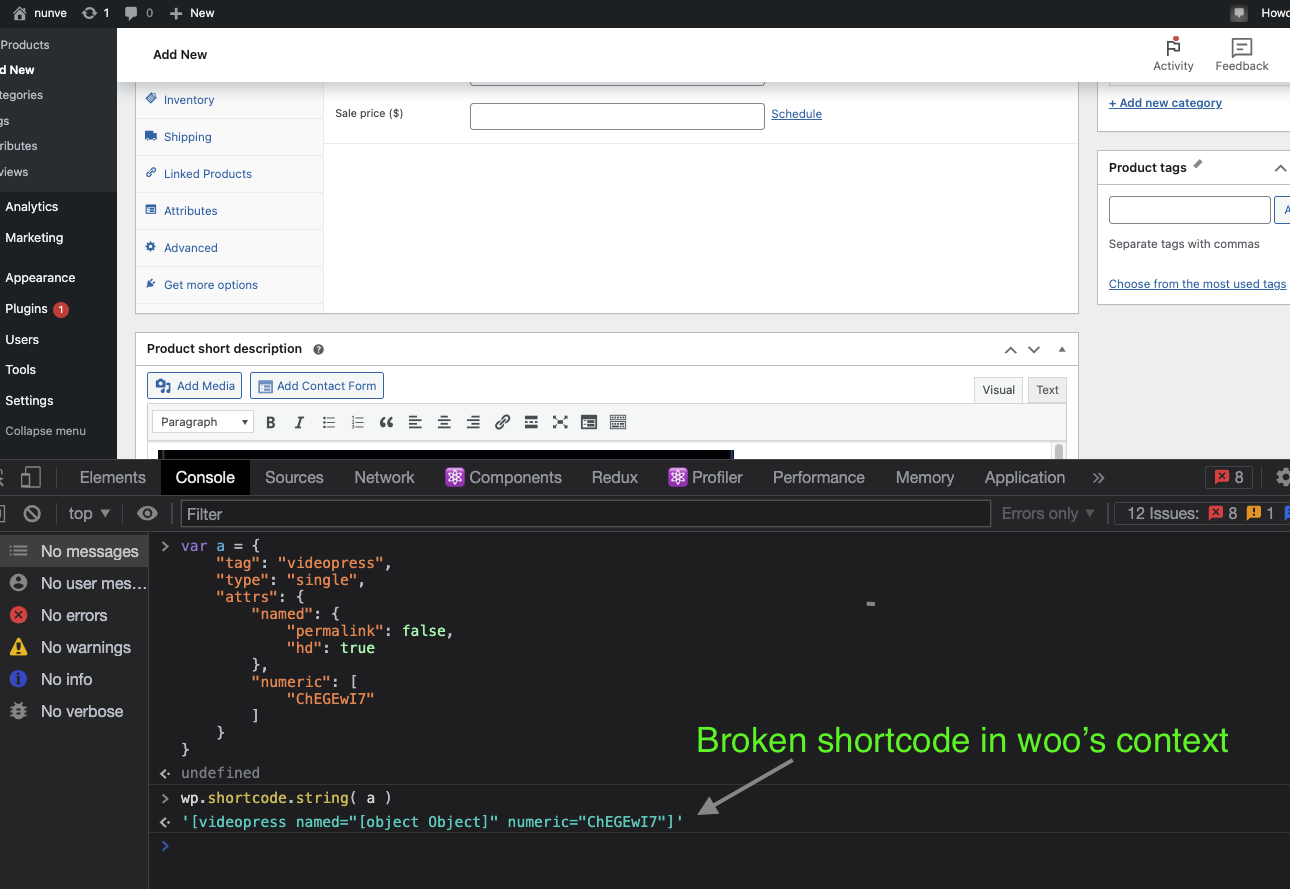Insert a blockquote in the editor
The width and height of the screenshot is (1290, 889).
point(386,421)
